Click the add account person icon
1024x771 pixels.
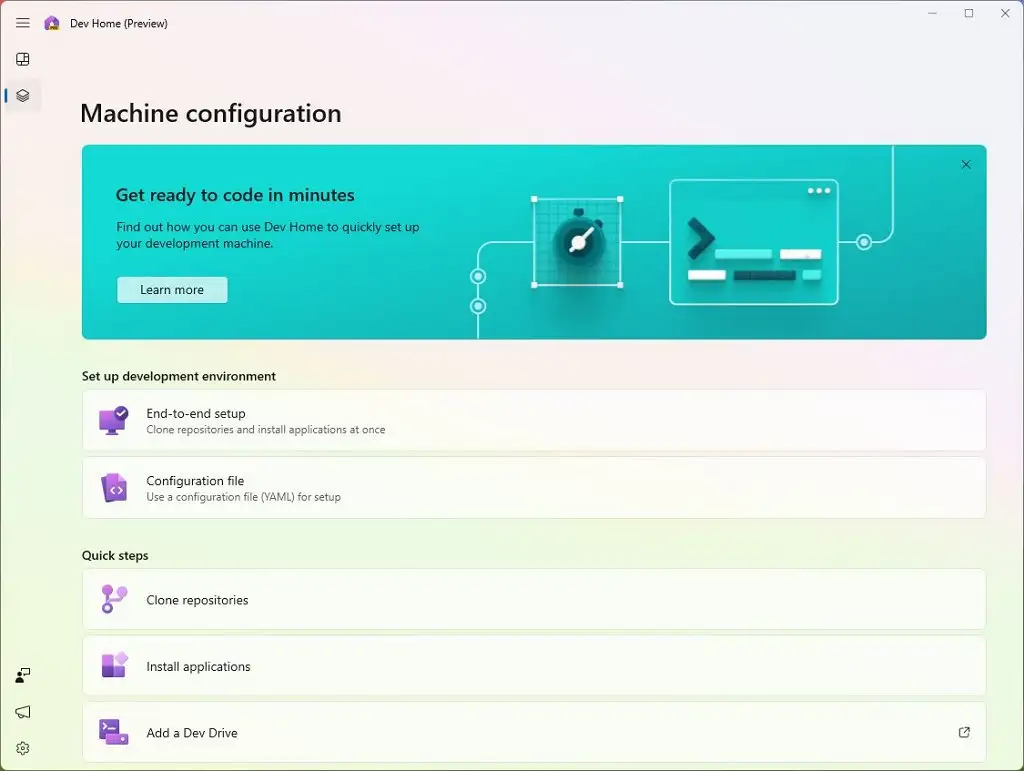(x=22, y=675)
